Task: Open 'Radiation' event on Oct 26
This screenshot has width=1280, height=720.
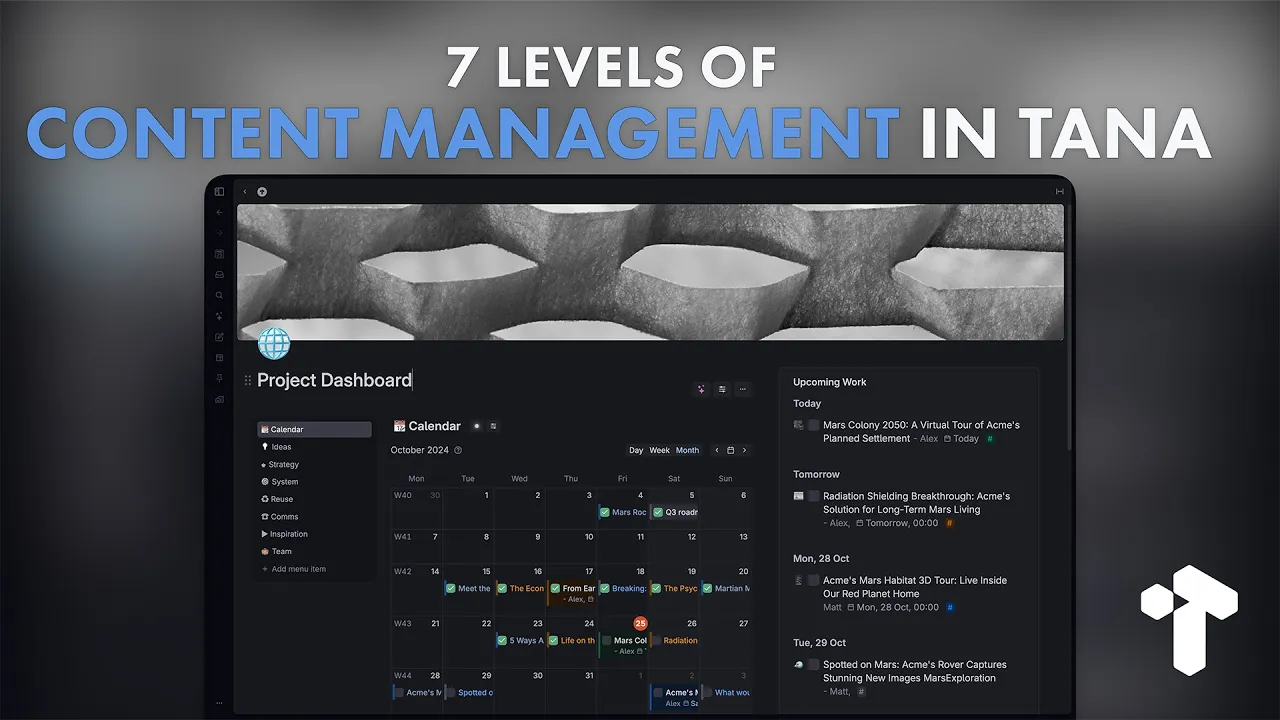Action: 674,640
